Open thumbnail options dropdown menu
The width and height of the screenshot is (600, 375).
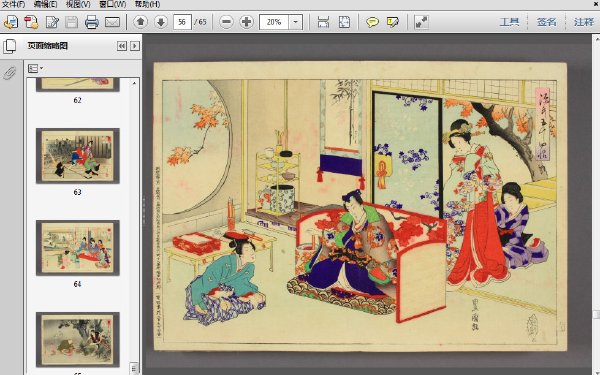(36, 68)
